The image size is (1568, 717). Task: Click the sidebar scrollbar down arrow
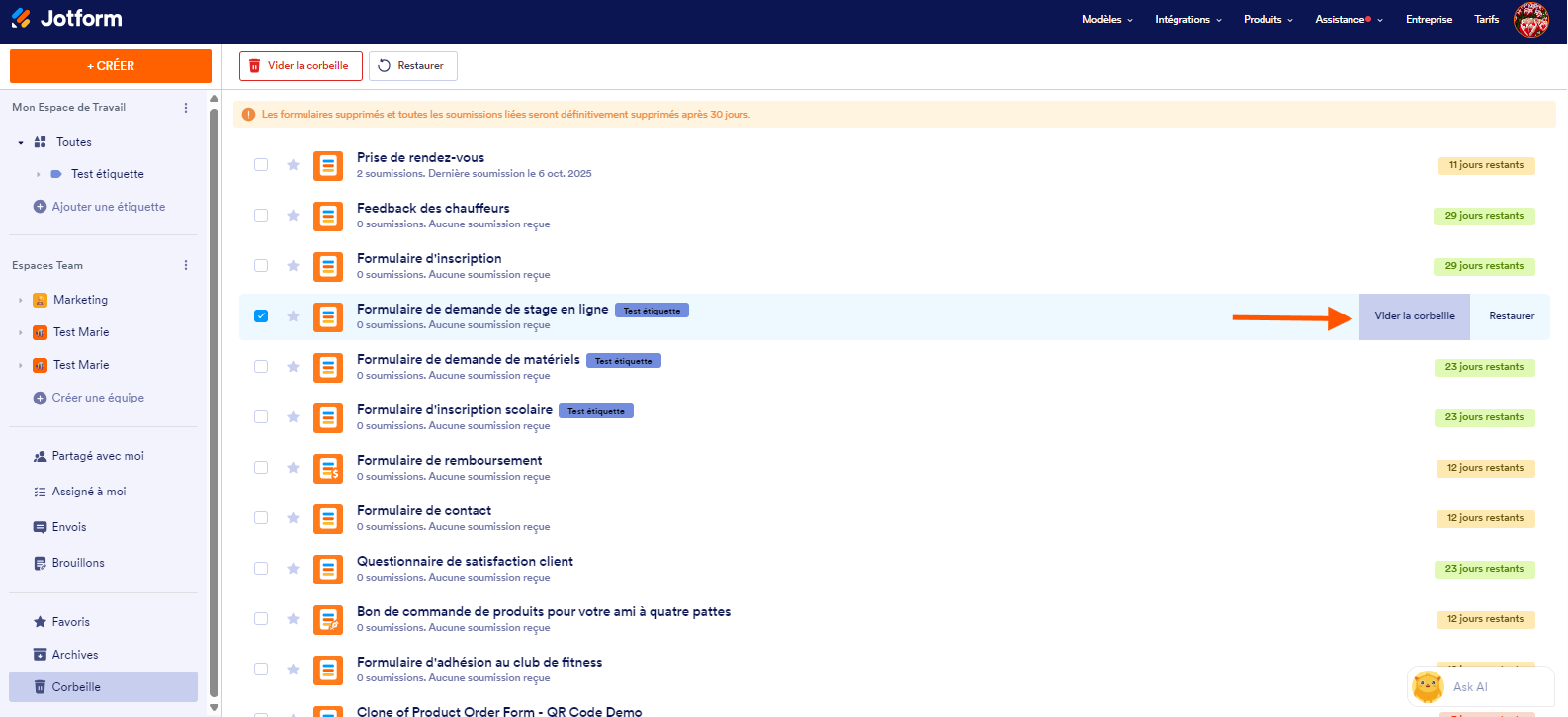pyautogui.click(x=214, y=708)
